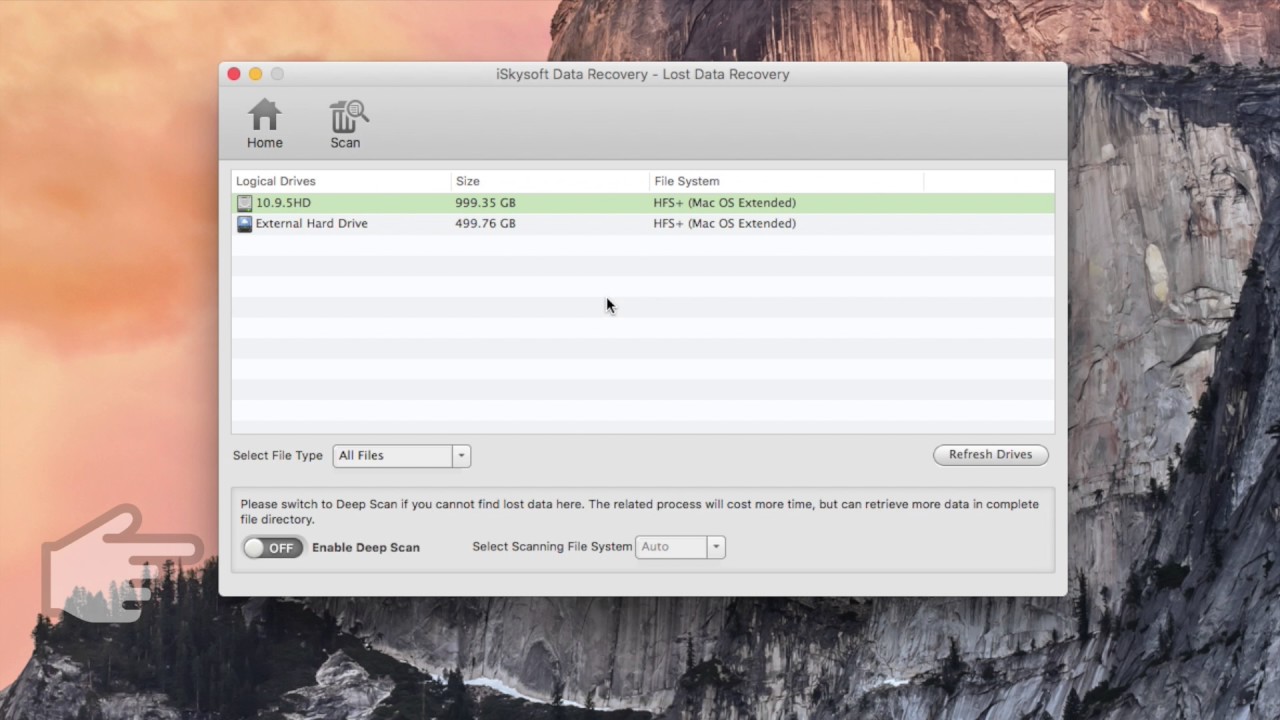
Task: Click the Enable Deep Scan label
Action: (x=366, y=548)
